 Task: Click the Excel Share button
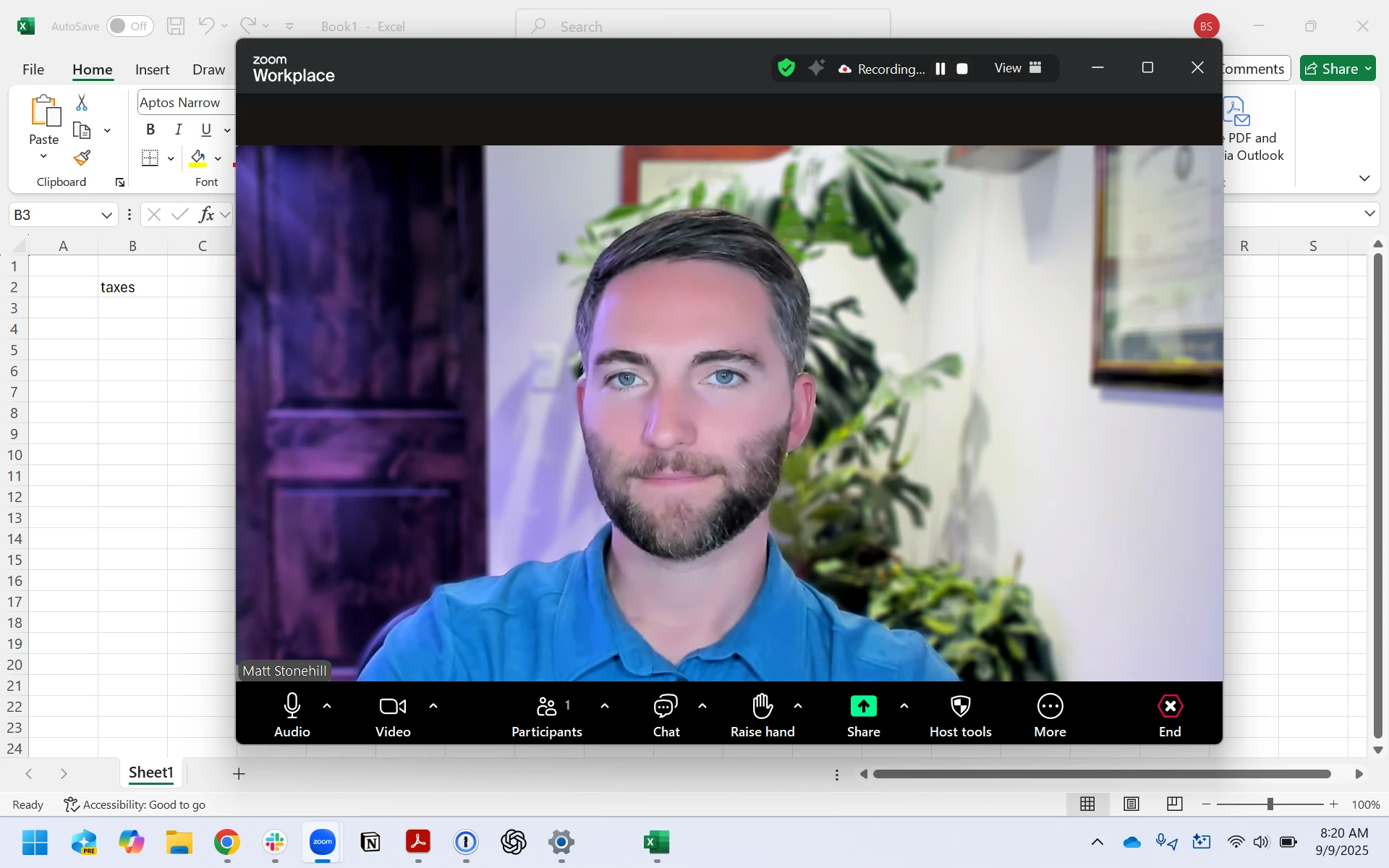pos(1331,69)
